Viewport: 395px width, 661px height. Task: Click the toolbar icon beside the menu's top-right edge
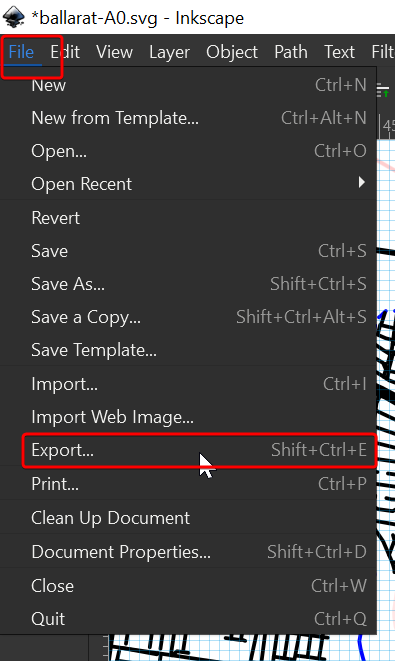(x=383, y=90)
